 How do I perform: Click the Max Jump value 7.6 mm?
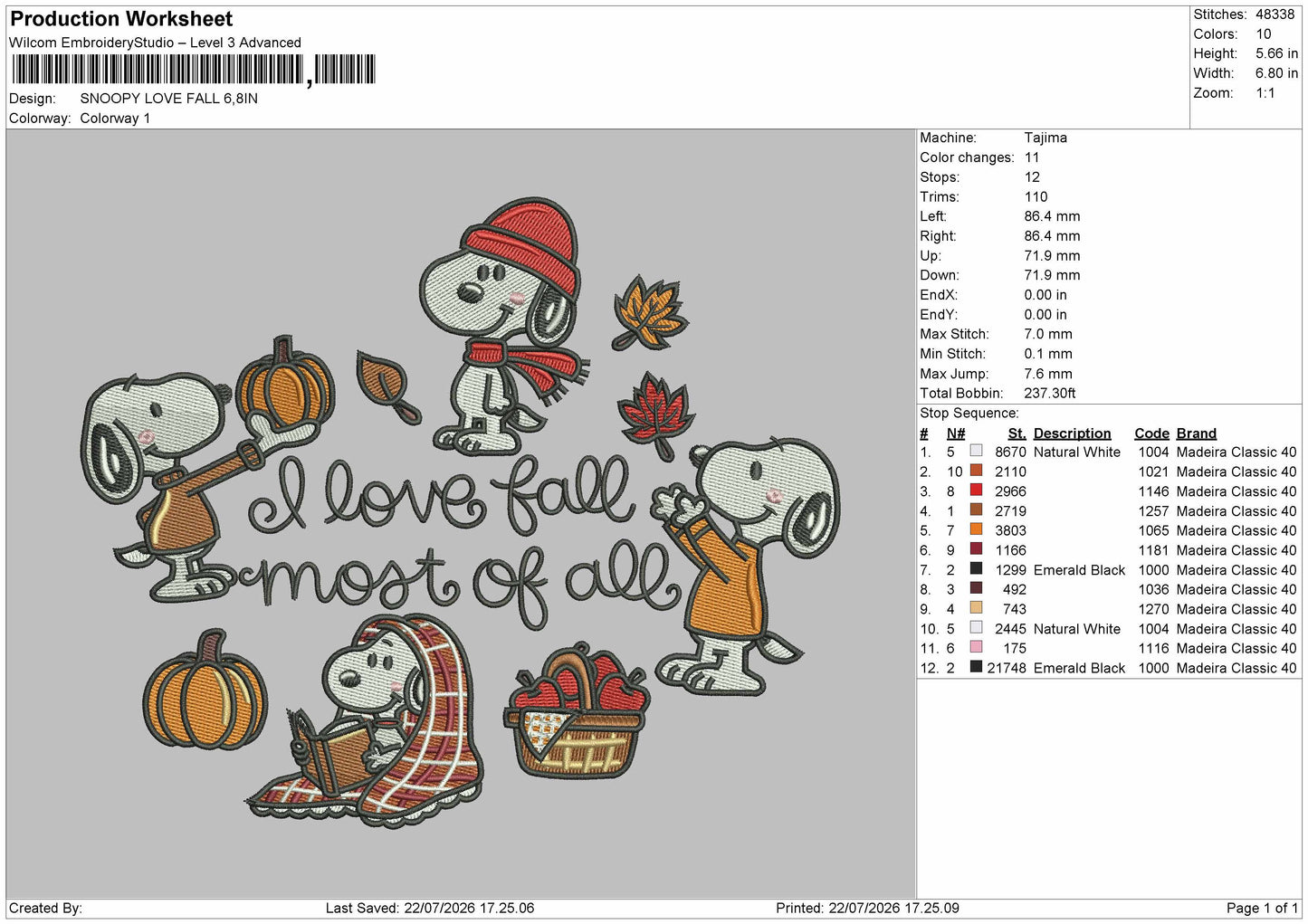tap(1048, 374)
